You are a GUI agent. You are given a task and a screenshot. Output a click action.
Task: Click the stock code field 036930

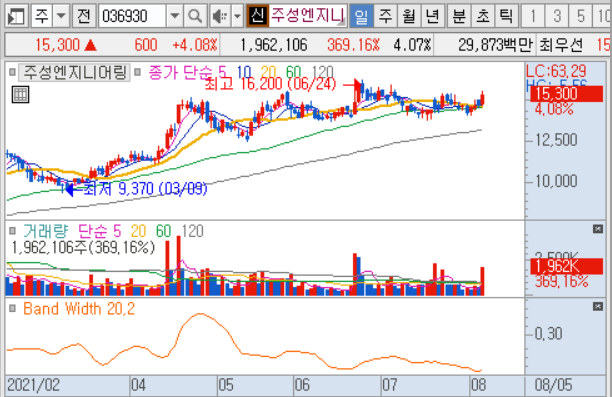[x=133, y=16]
